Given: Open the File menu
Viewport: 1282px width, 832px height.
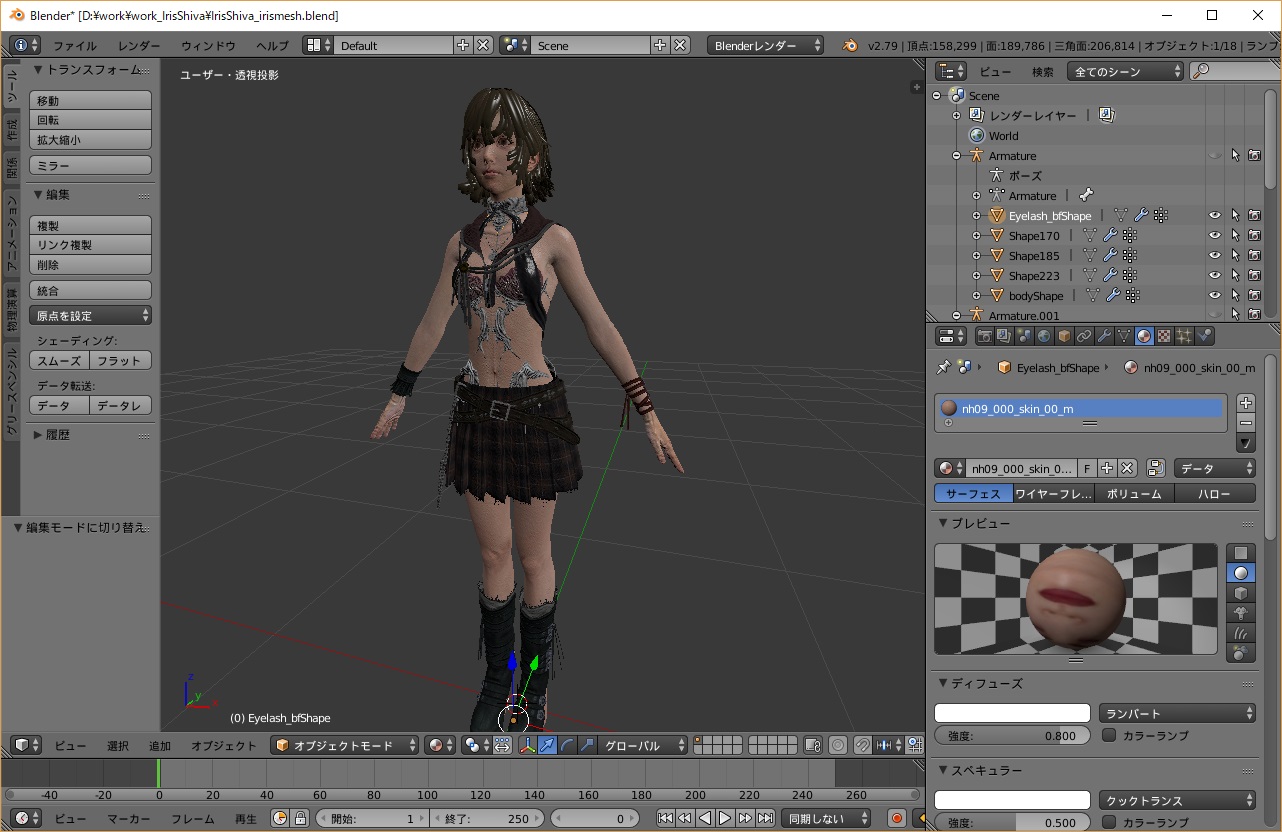Looking at the screenshot, I should pyautogui.click(x=75, y=45).
